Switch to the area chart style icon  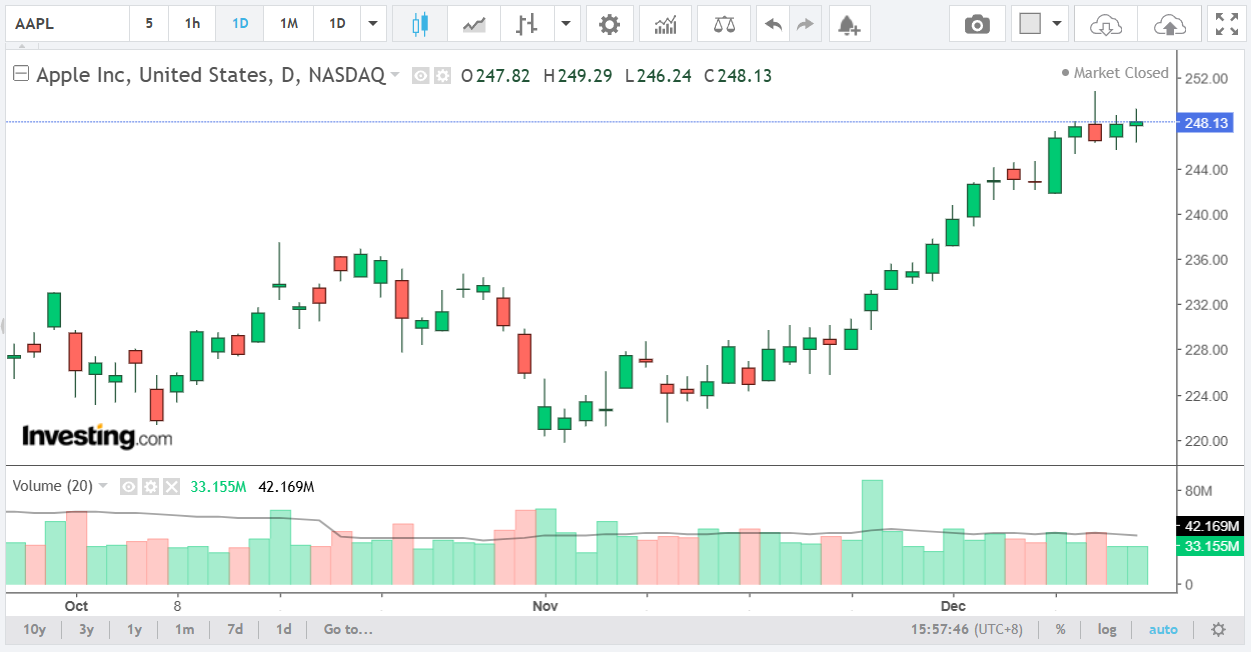click(473, 24)
